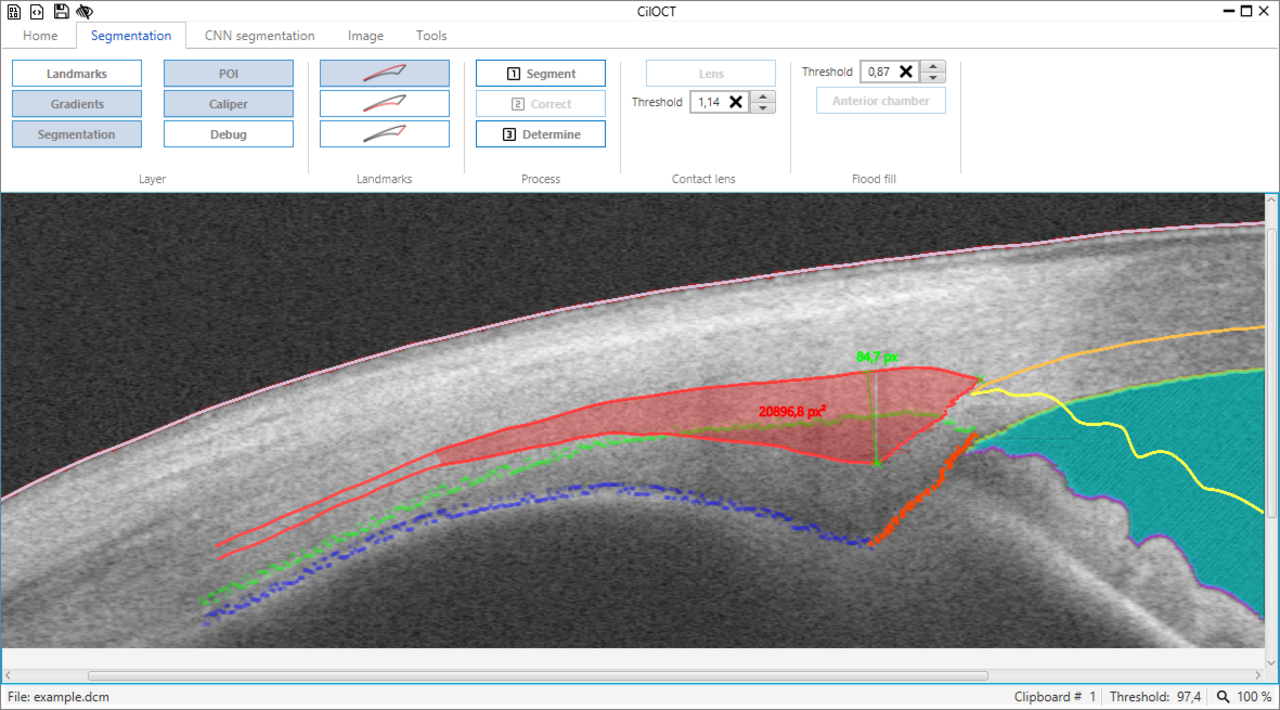The height and width of the screenshot is (710, 1280).
Task: Open the Tools tab
Action: (x=431, y=36)
